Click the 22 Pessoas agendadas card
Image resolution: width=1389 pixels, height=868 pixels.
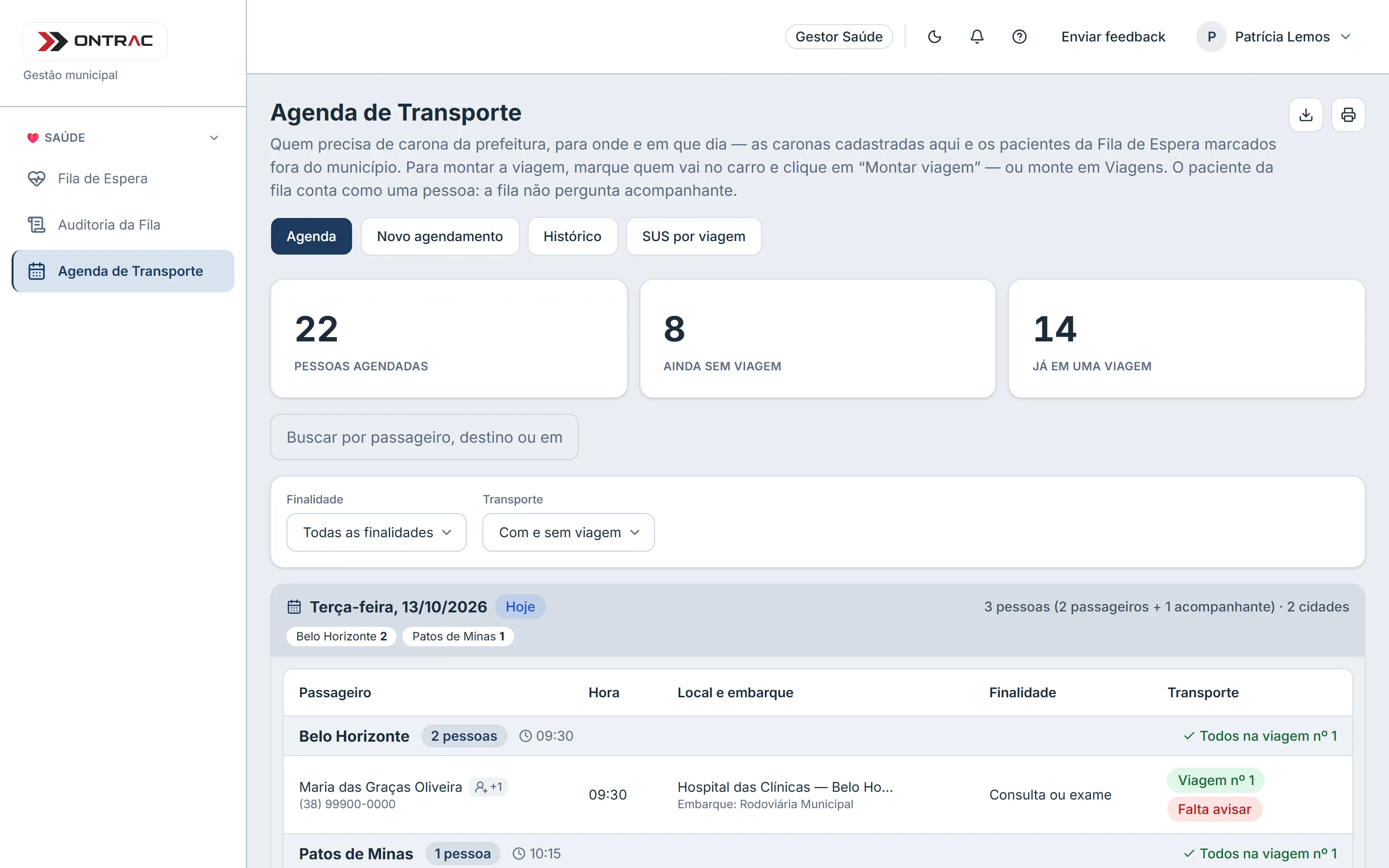[x=449, y=339]
